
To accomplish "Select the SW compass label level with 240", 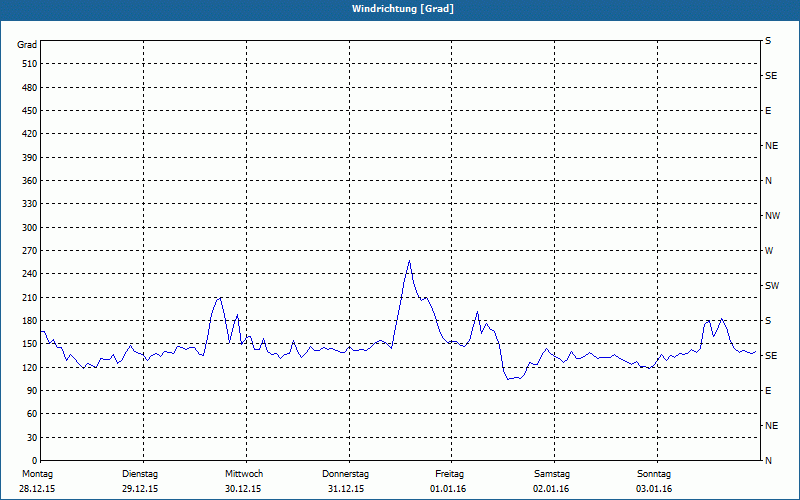I will (x=772, y=286).
